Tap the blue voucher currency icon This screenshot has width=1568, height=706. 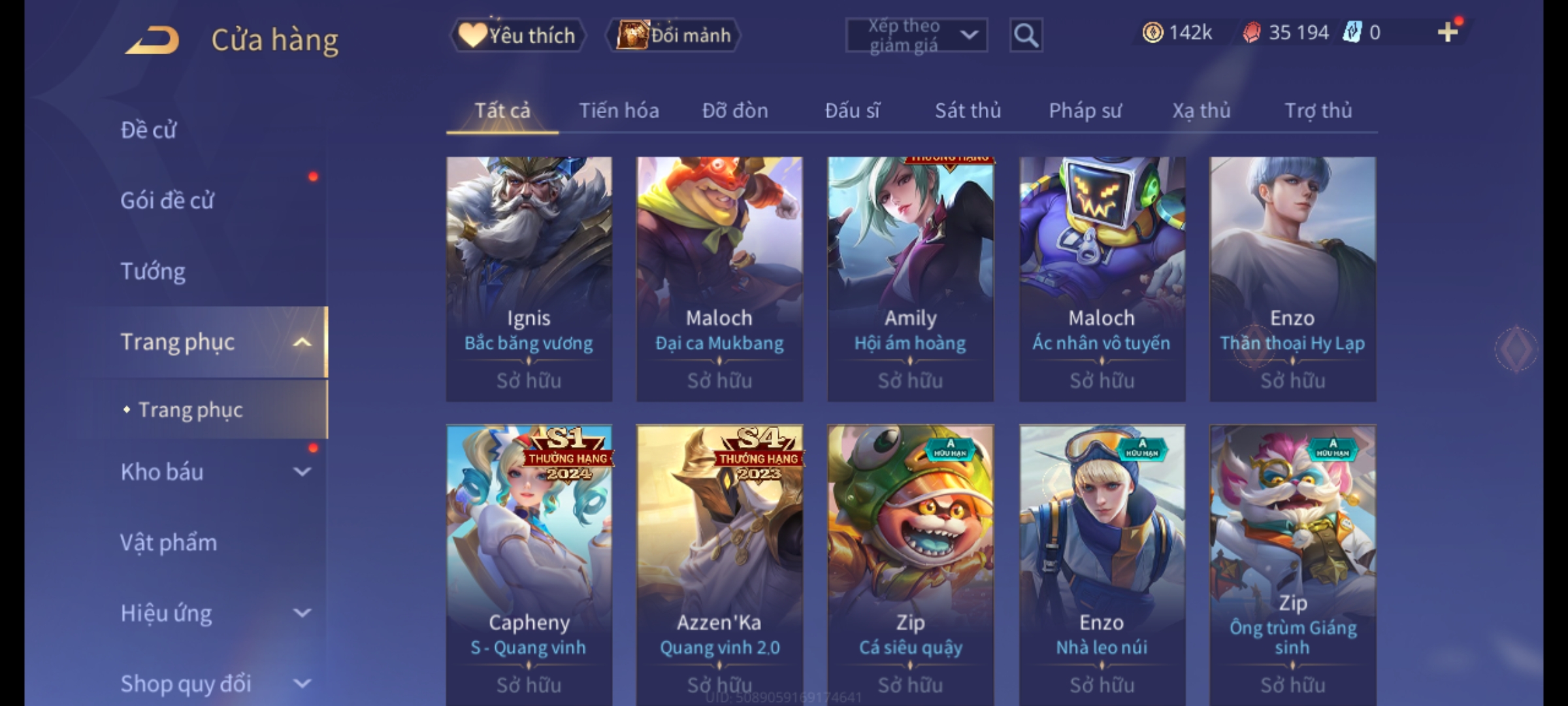[1351, 32]
